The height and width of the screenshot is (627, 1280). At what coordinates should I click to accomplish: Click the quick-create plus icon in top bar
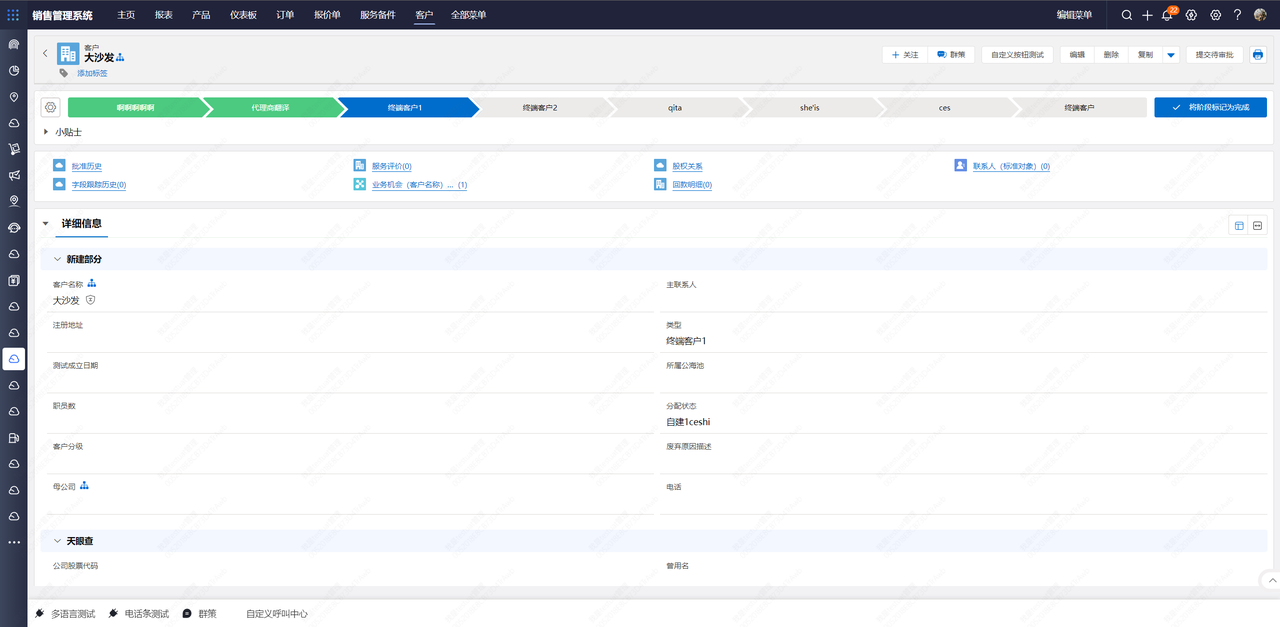pos(1147,15)
